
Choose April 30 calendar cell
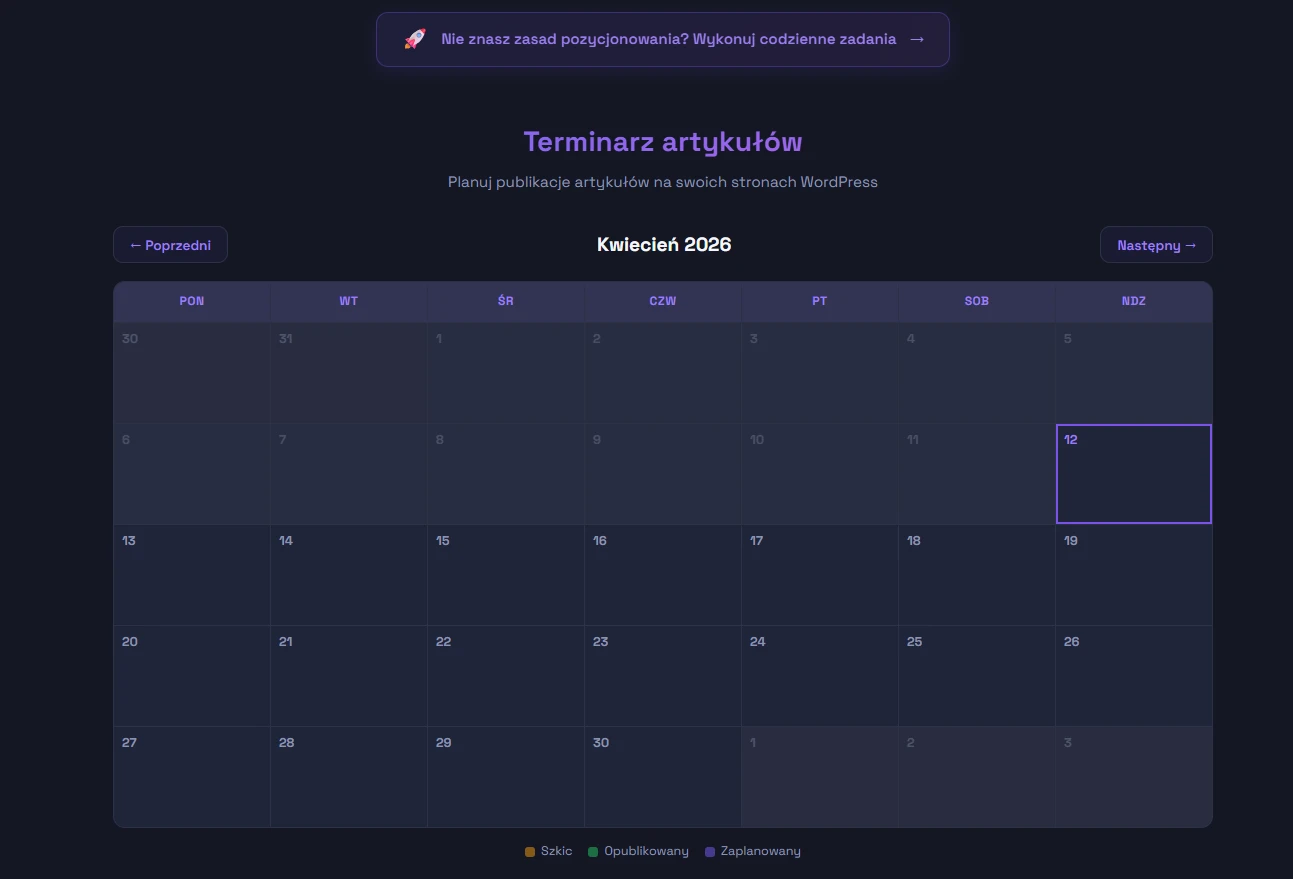tap(662, 777)
